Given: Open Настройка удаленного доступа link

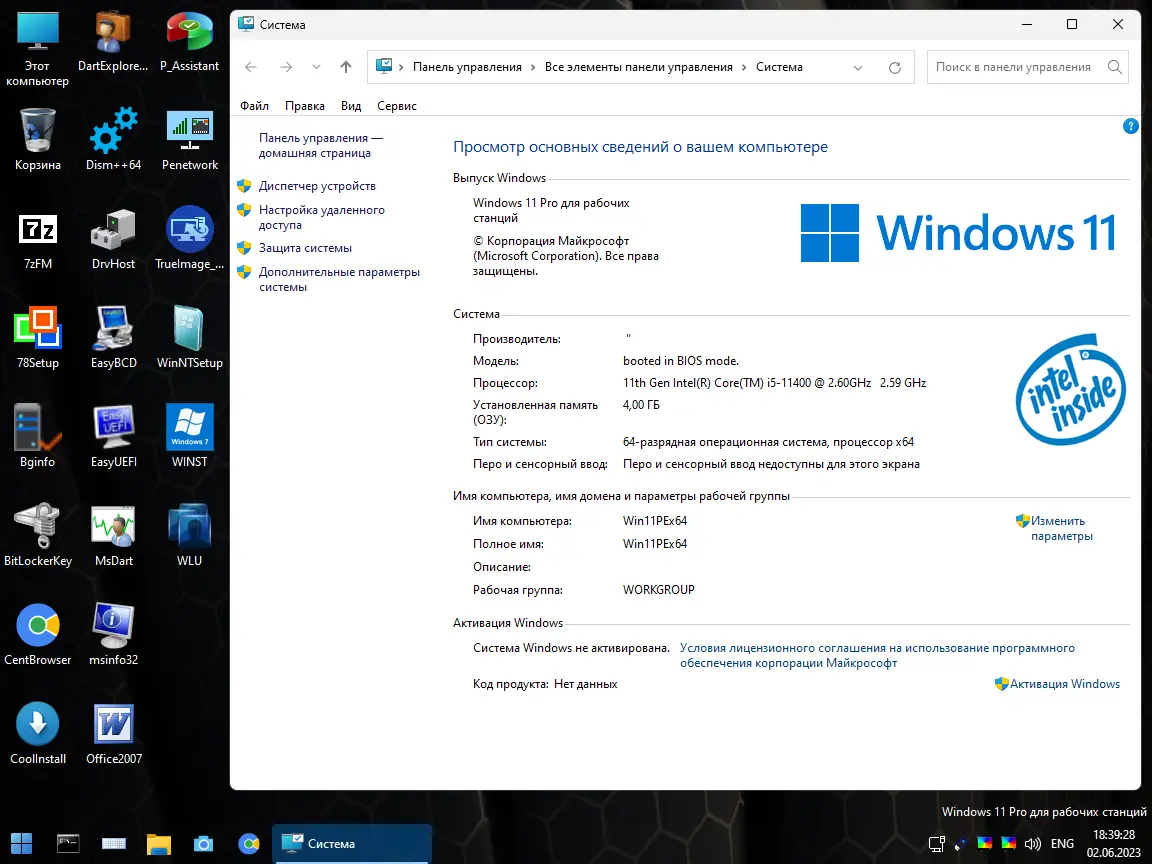Looking at the screenshot, I should pos(322,217).
